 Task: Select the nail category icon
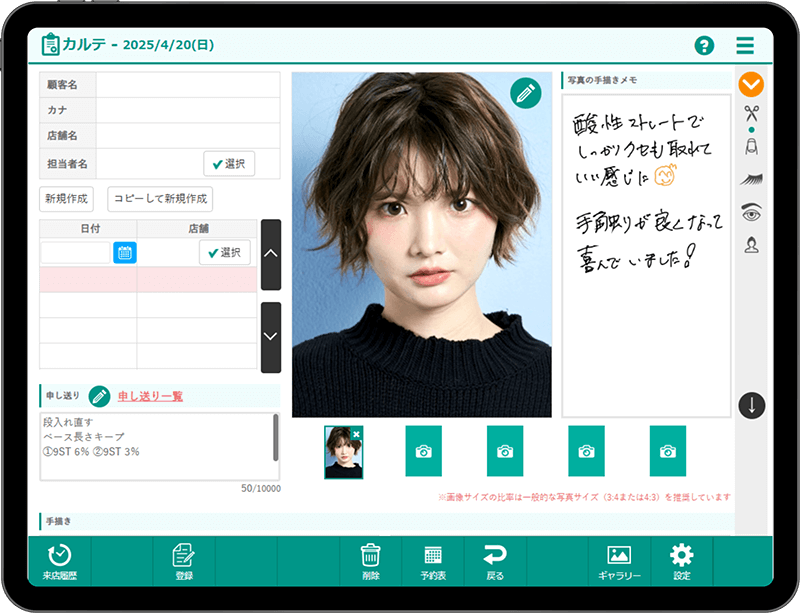point(751,146)
